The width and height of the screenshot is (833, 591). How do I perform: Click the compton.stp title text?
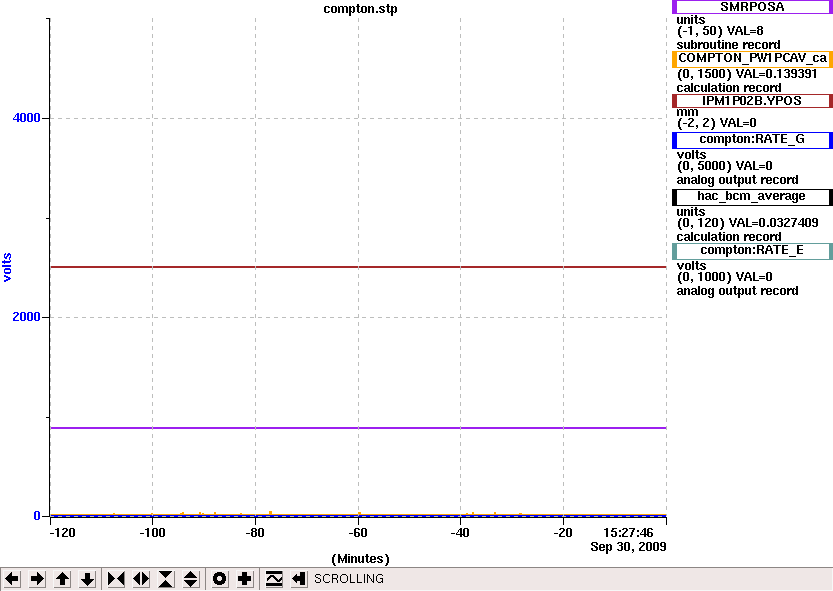360,9
